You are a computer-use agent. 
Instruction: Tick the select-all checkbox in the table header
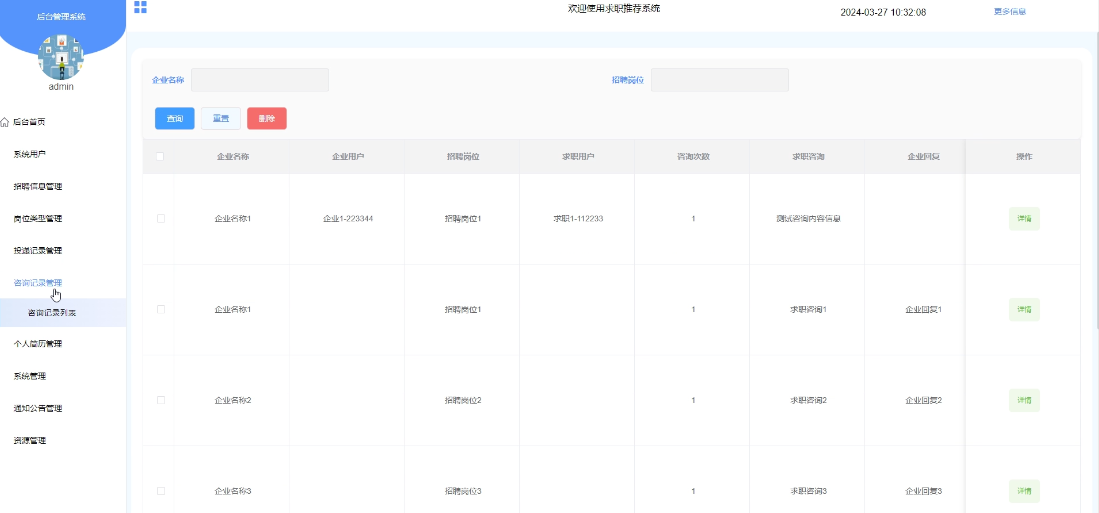coord(161,156)
